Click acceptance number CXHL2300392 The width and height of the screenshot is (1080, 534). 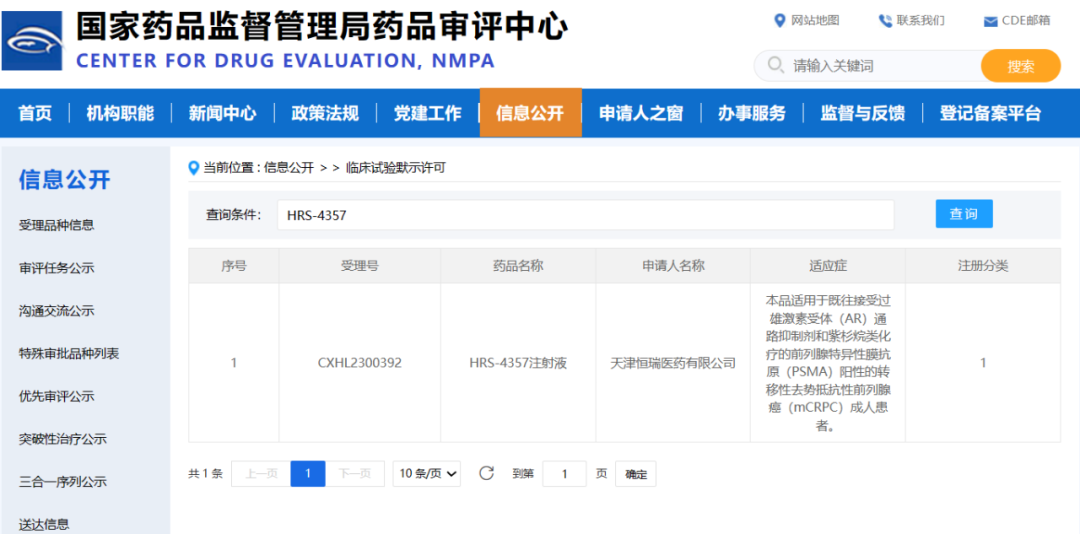(360, 363)
